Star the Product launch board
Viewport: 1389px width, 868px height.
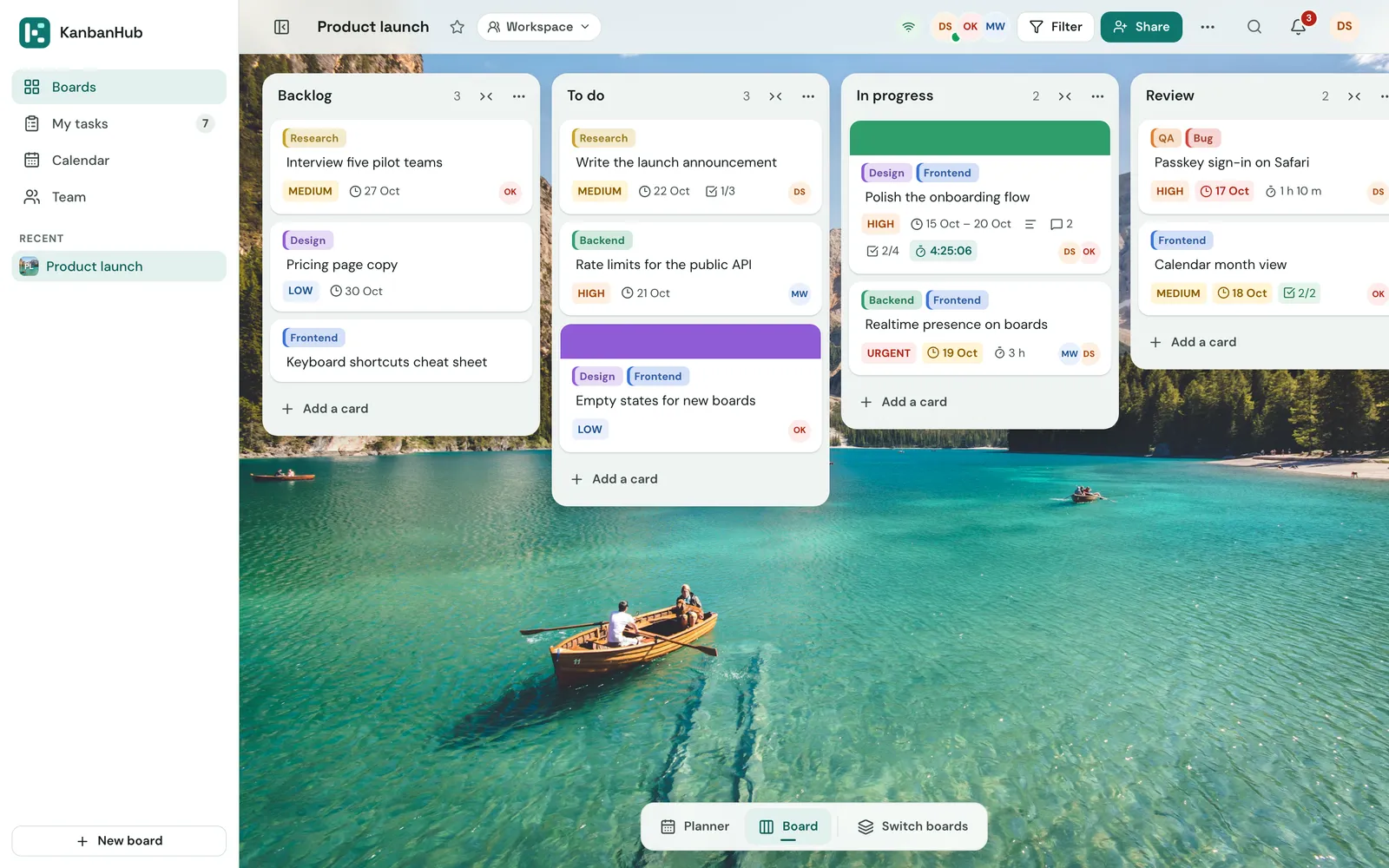click(x=457, y=27)
